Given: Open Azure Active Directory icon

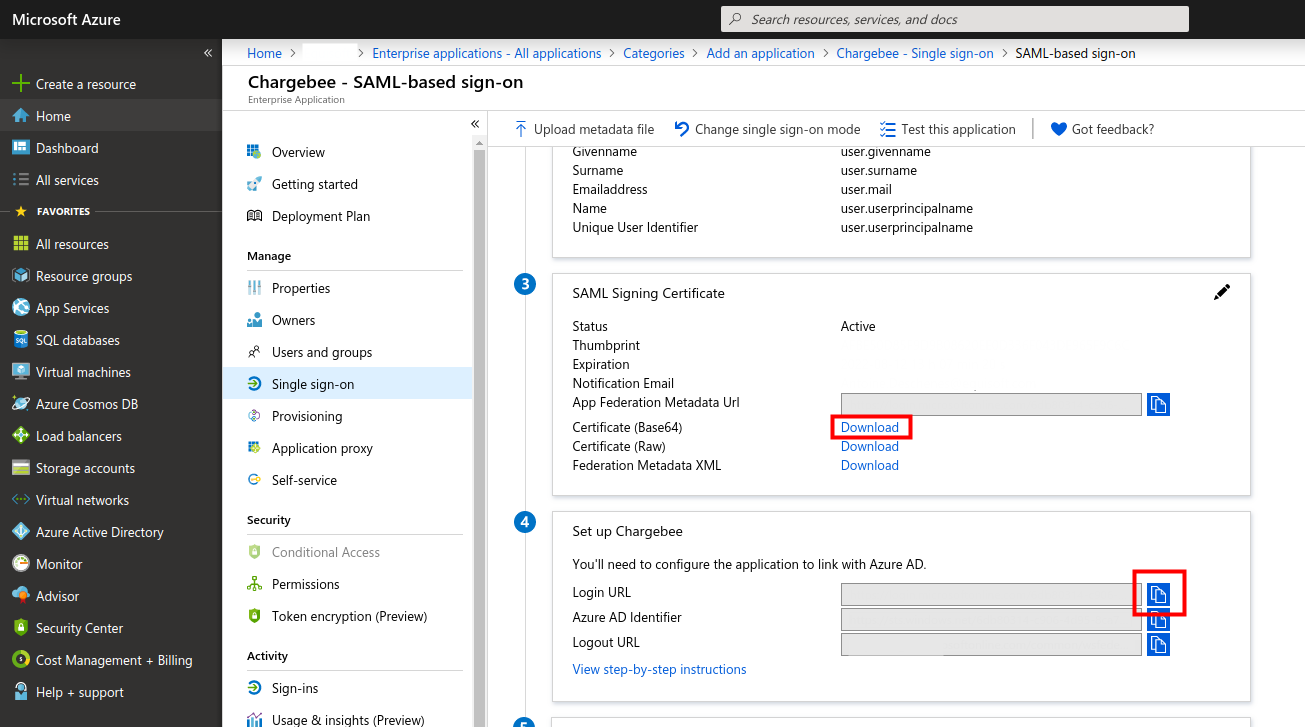Looking at the screenshot, I should click(20, 532).
